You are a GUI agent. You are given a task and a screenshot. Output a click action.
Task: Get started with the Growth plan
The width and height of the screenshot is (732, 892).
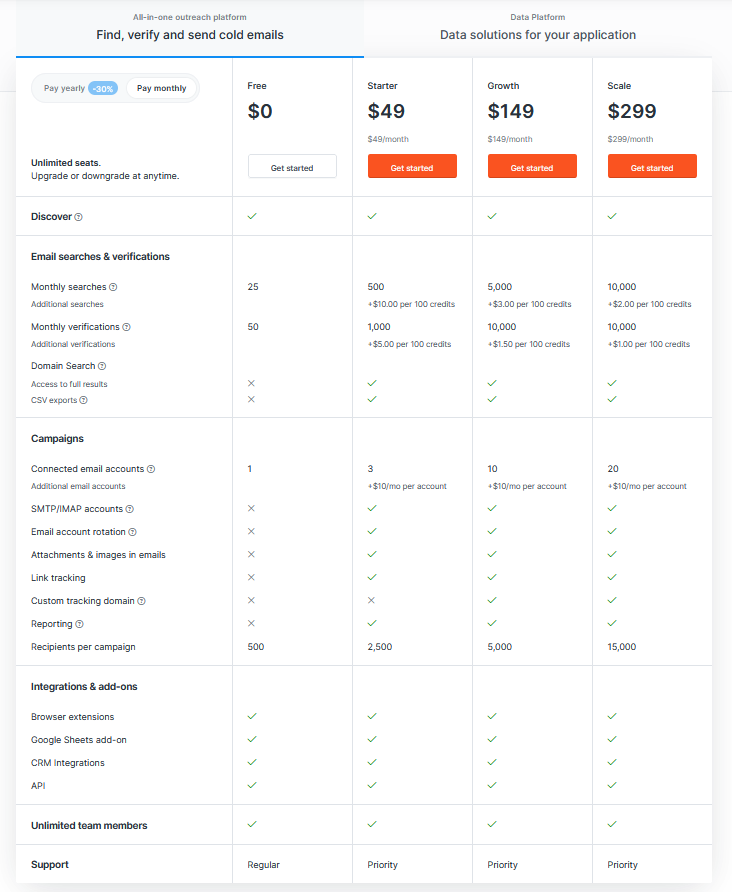(532, 166)
